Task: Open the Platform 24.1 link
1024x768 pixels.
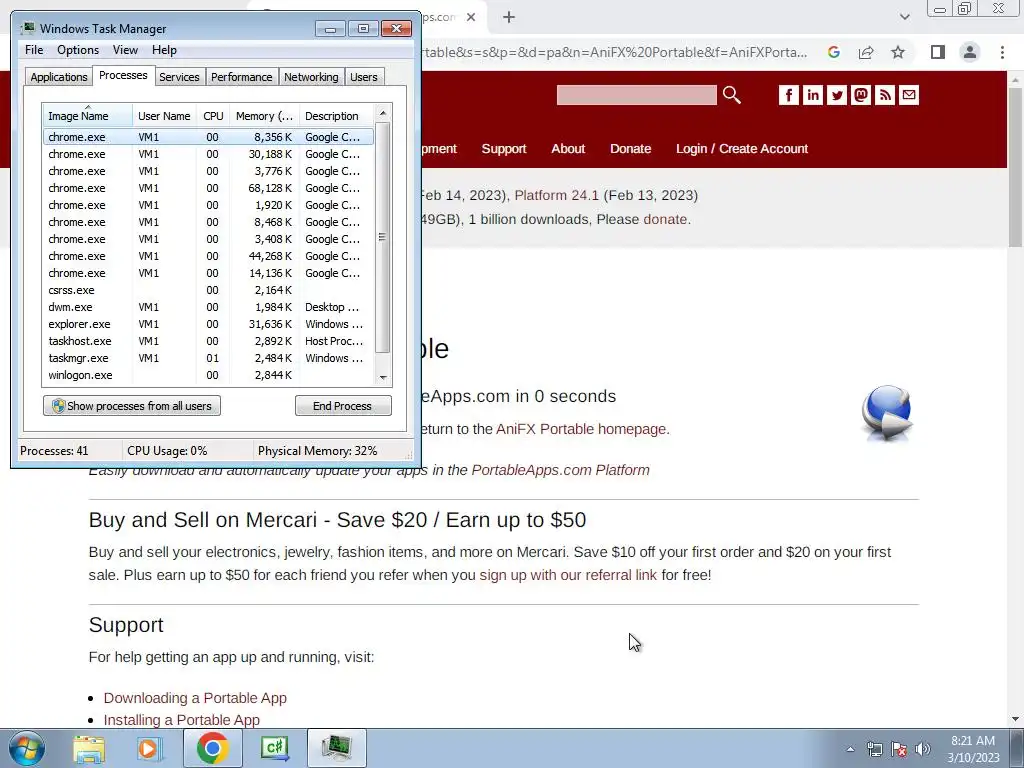Action: [x=556, y=195]
